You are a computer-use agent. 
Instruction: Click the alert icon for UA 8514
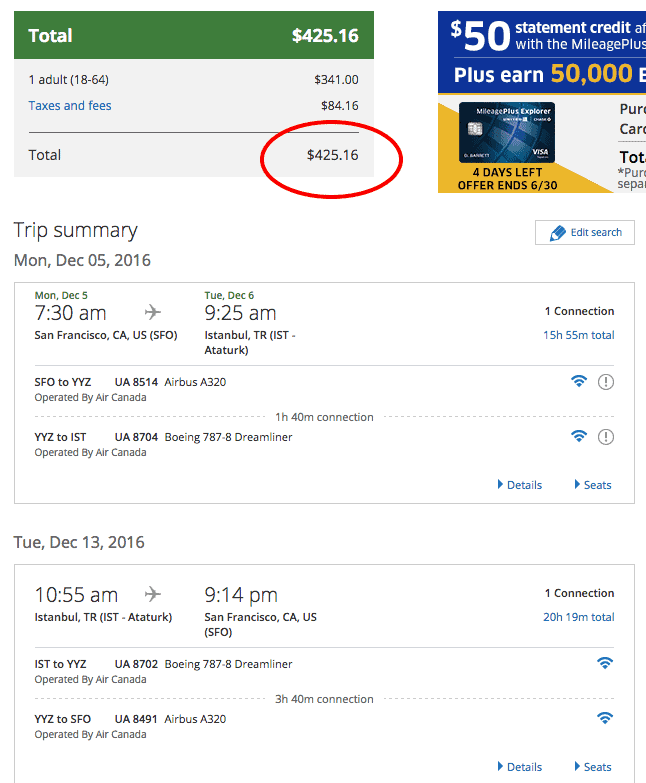(x=606, y=382)
